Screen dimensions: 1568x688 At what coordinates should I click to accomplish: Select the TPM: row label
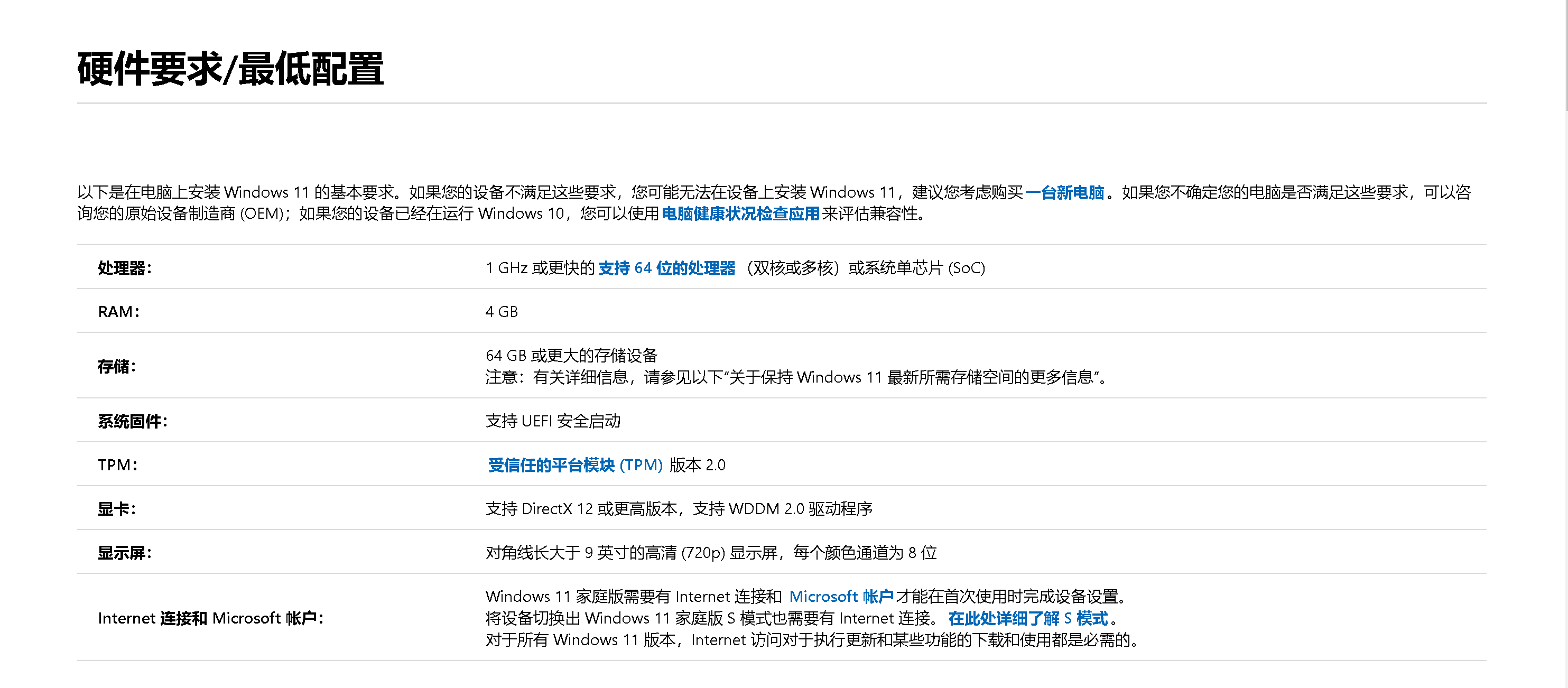[x=118, y=465]
